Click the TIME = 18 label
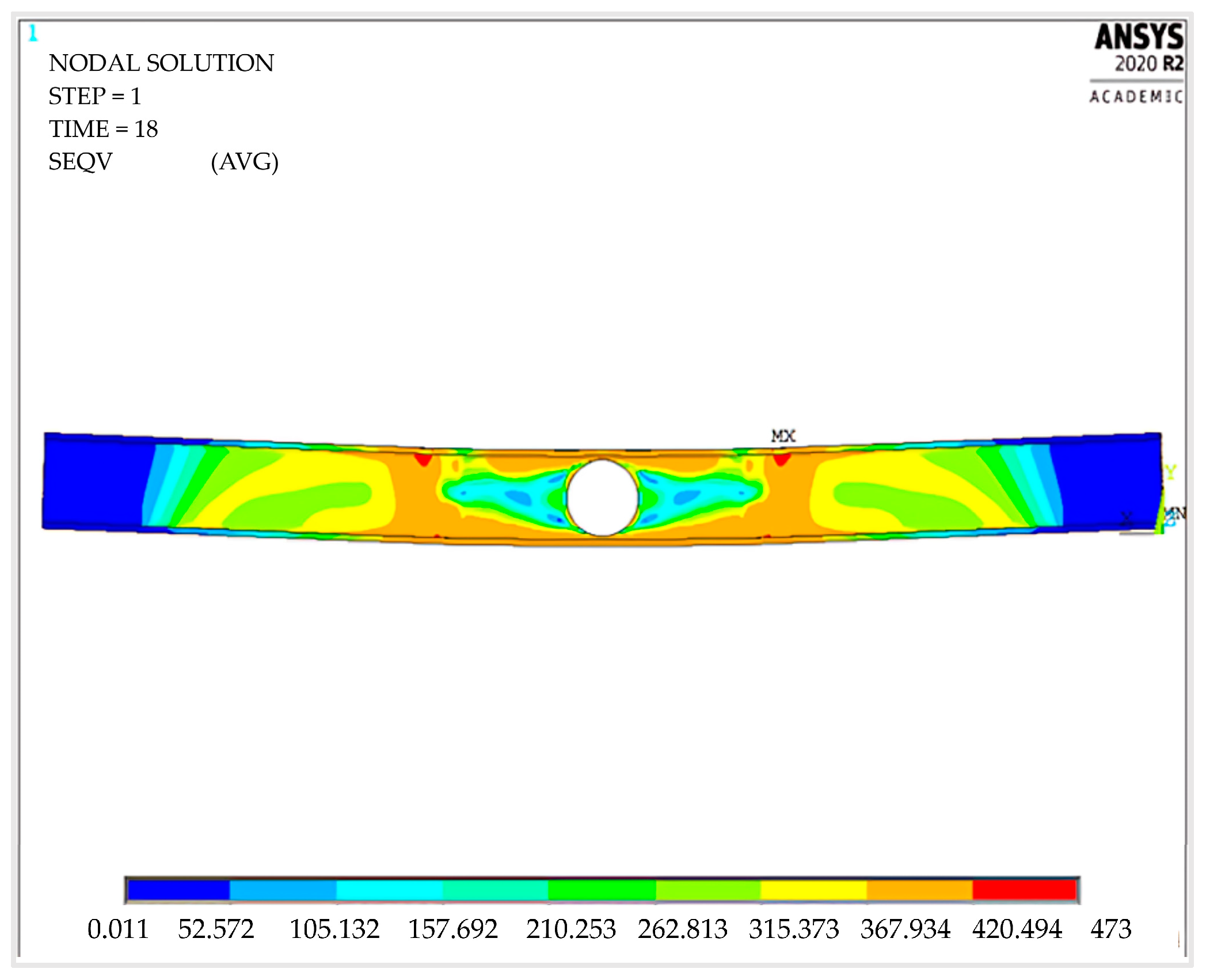 tap(103, 129)
